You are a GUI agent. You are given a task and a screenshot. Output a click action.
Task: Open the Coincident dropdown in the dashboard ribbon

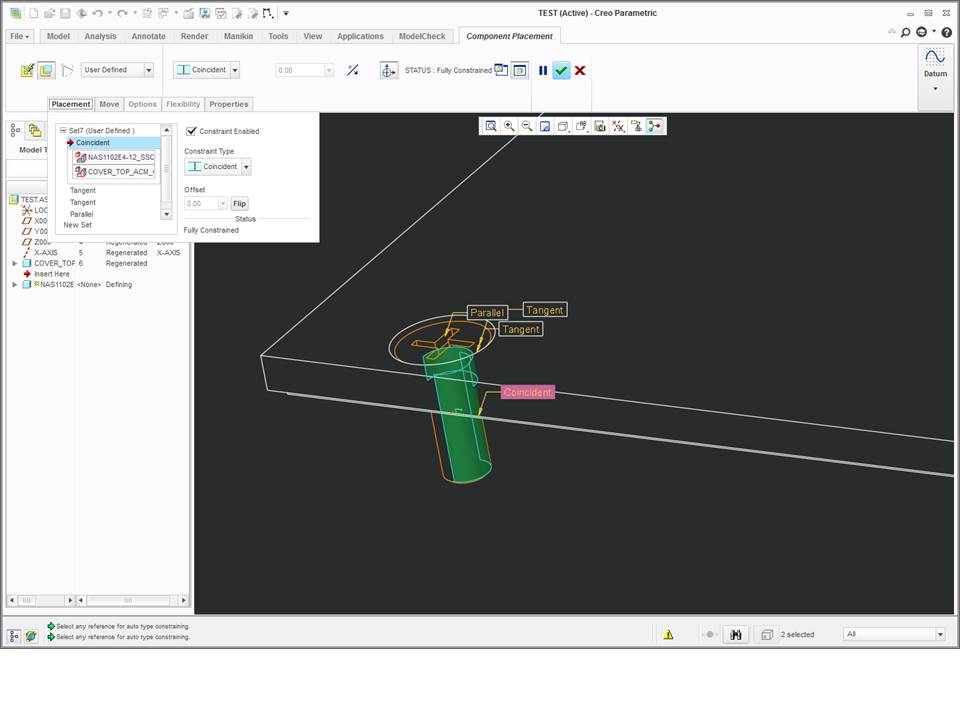[234, 70]
